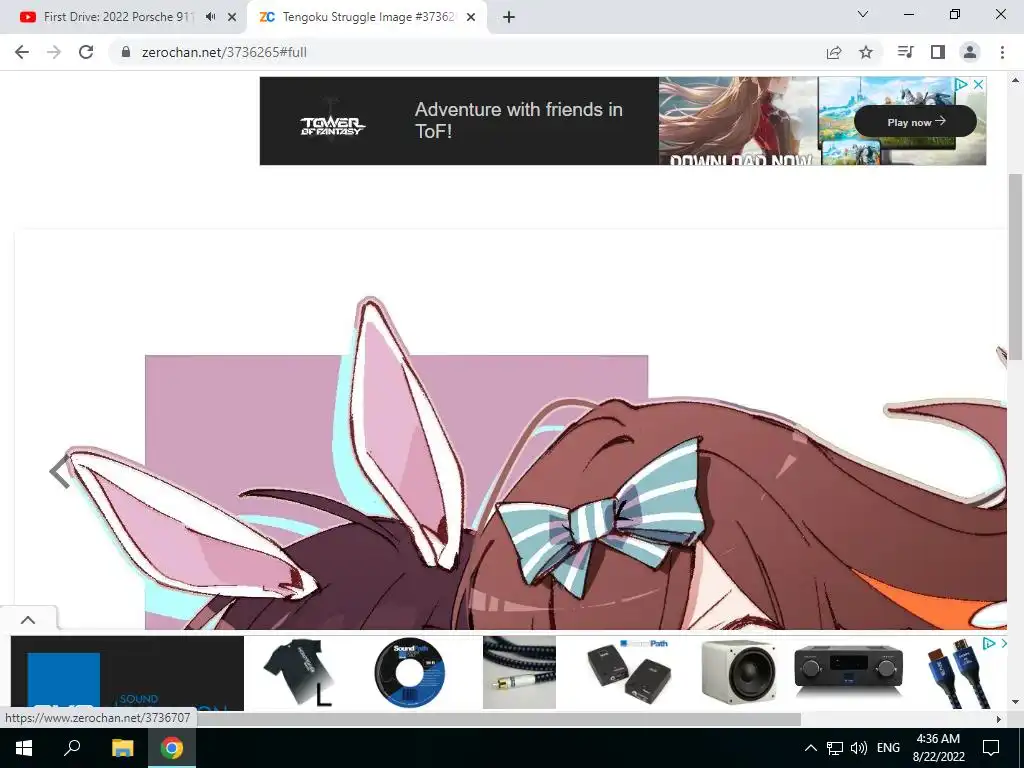This screenshot has height=768, width=1024.
Task: Open the white subwoofer product ad
Action: (739, 673)
